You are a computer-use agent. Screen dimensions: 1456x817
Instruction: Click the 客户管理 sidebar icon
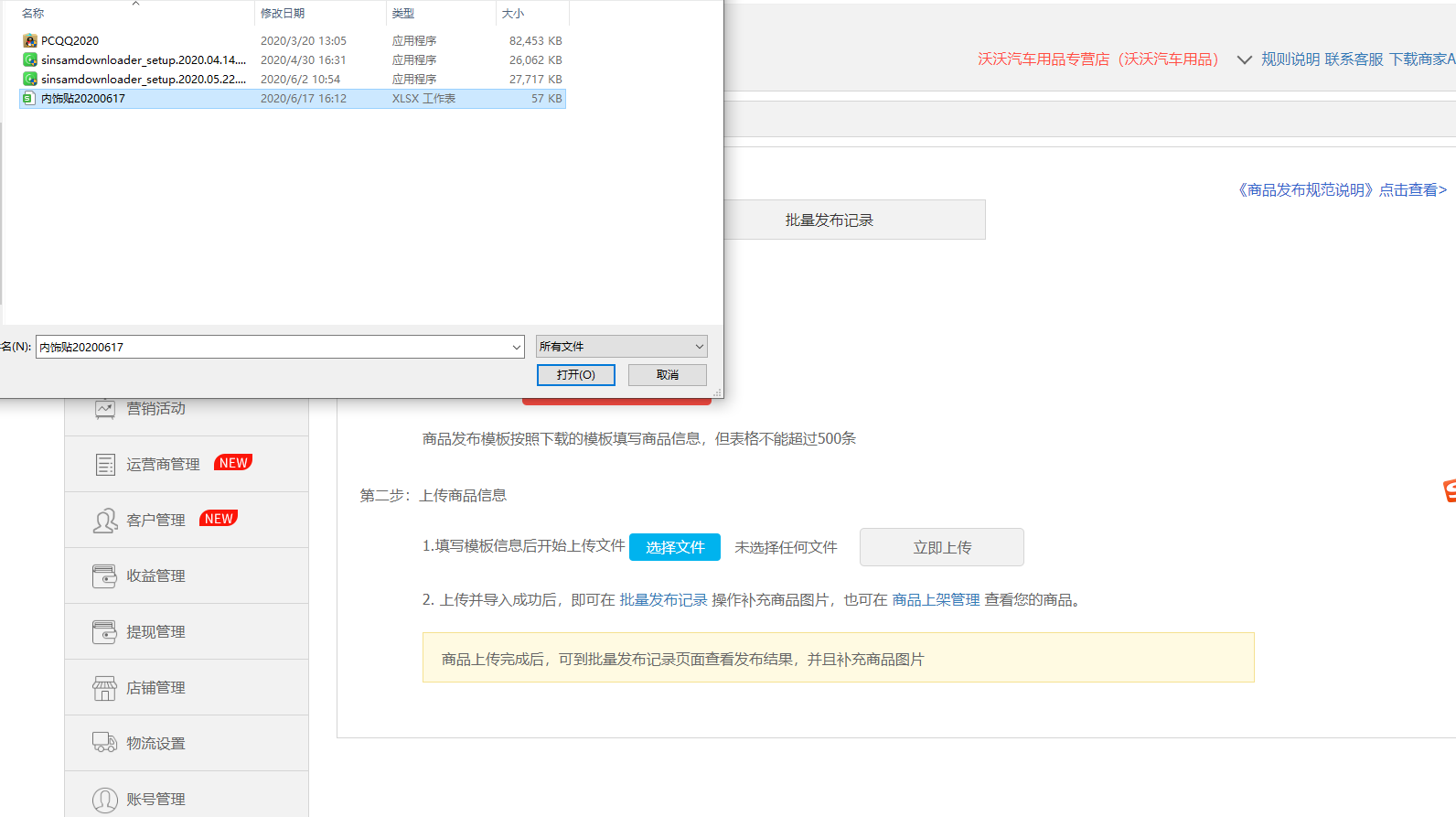point(105,521)
